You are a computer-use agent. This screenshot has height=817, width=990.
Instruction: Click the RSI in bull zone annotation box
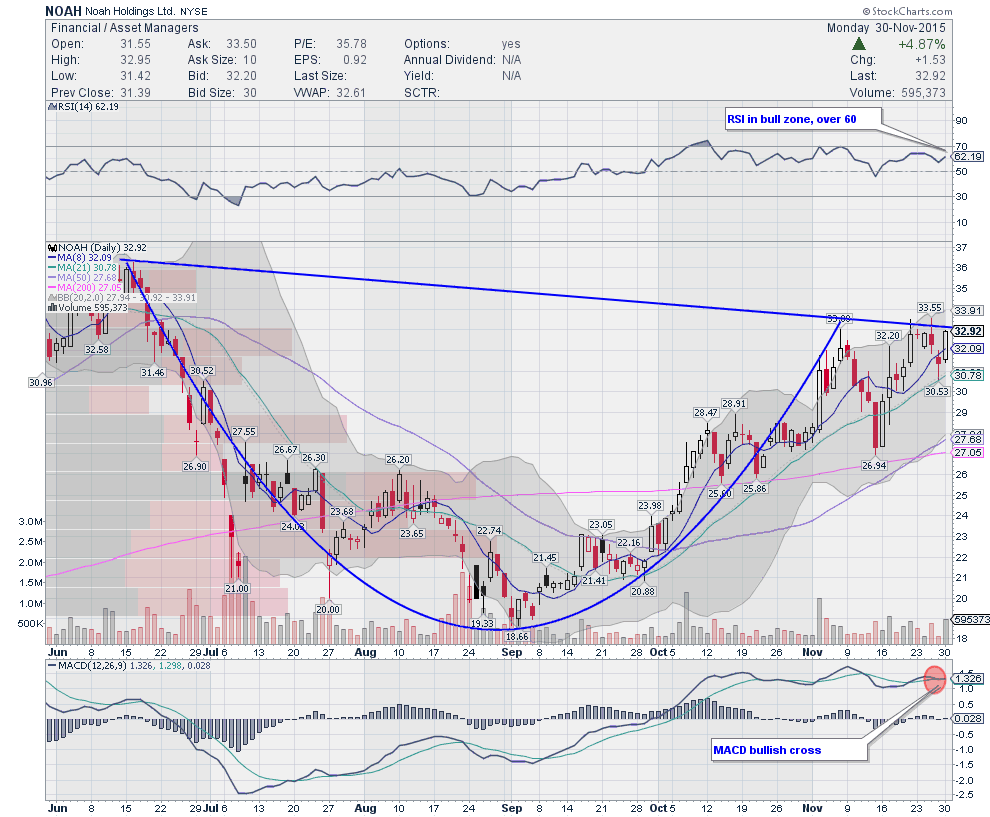coord(802,119)
